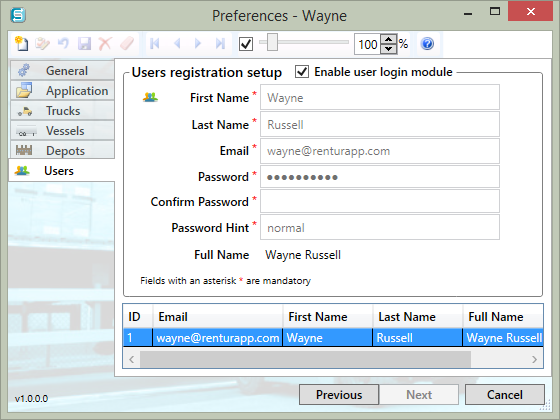Click the Cancel button
The height and width of the screenshot is (420, 560).
[x=505, y=395]
